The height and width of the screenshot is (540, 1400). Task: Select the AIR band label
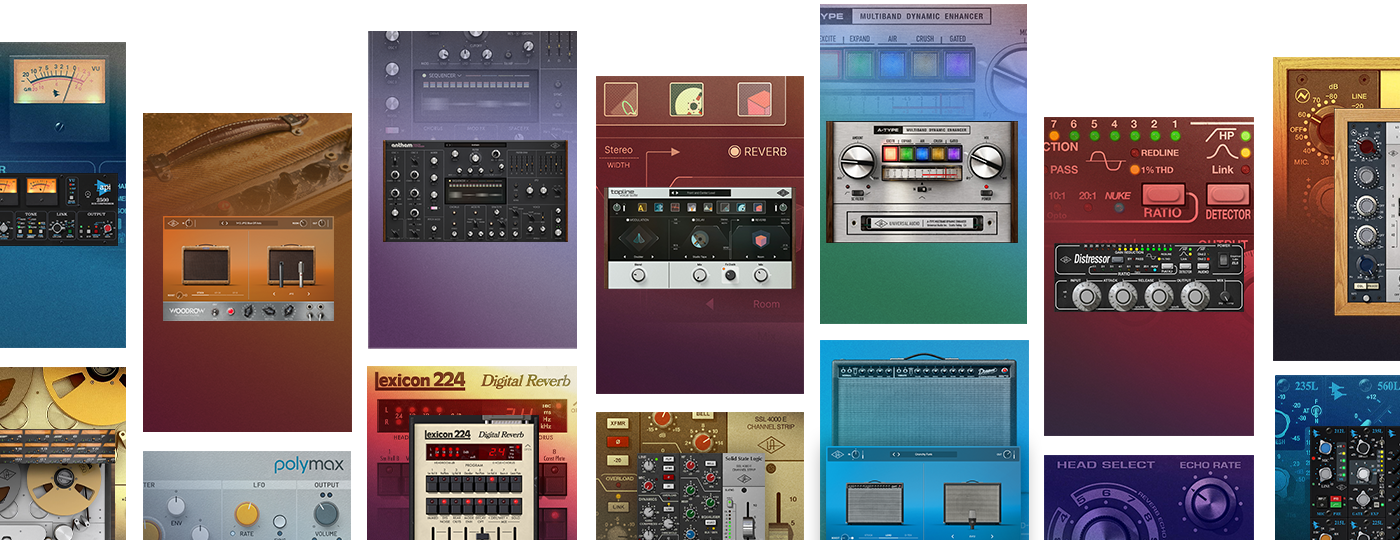point(894,38)
